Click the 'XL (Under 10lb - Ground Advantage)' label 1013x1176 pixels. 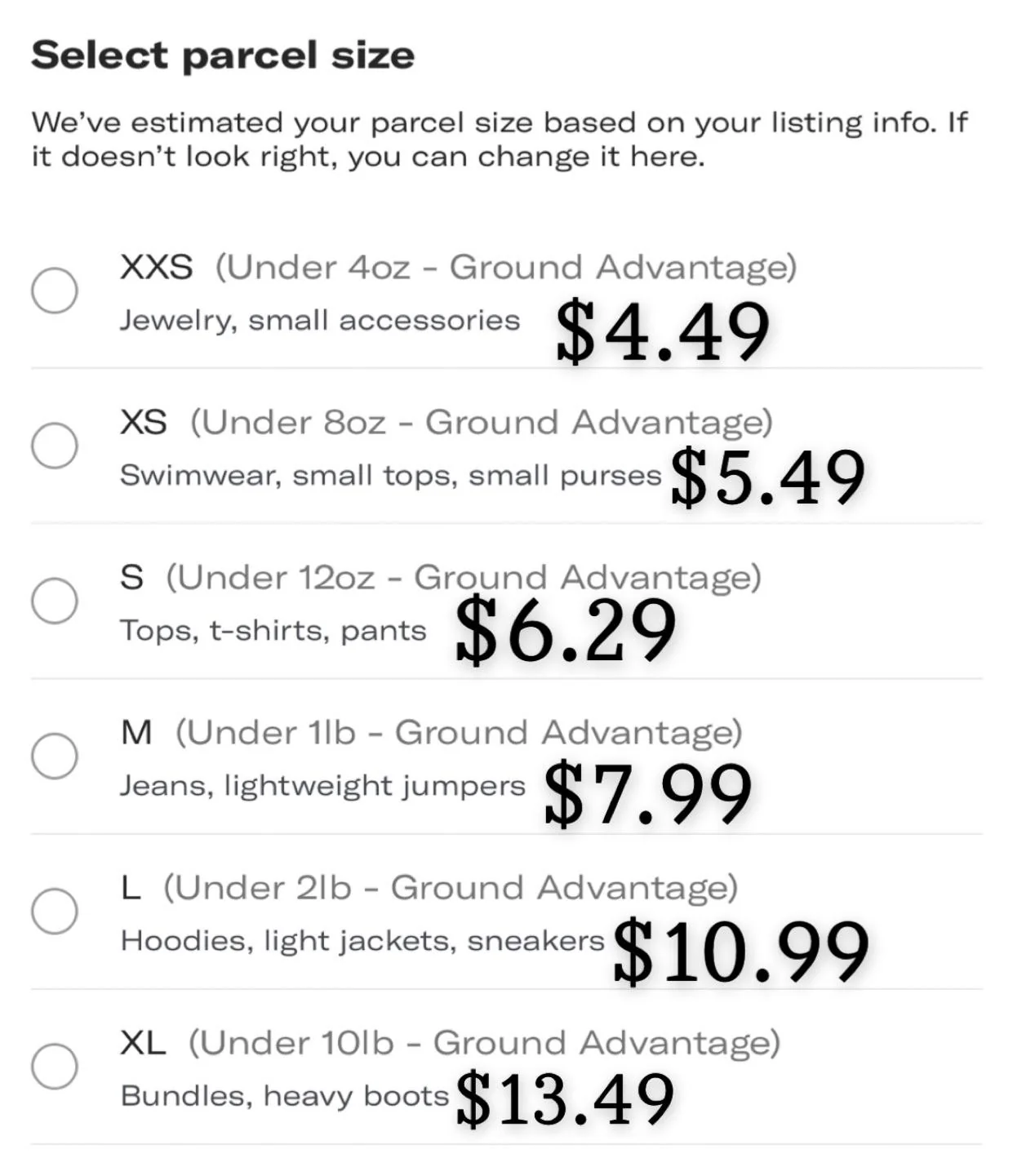tap(450, 1042)
